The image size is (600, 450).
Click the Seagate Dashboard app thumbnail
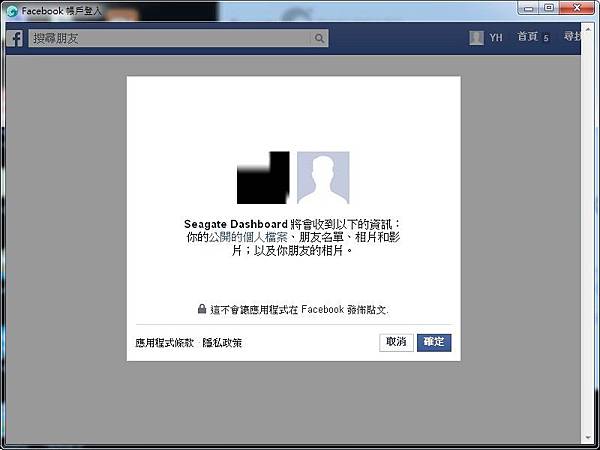click(263, 178)
